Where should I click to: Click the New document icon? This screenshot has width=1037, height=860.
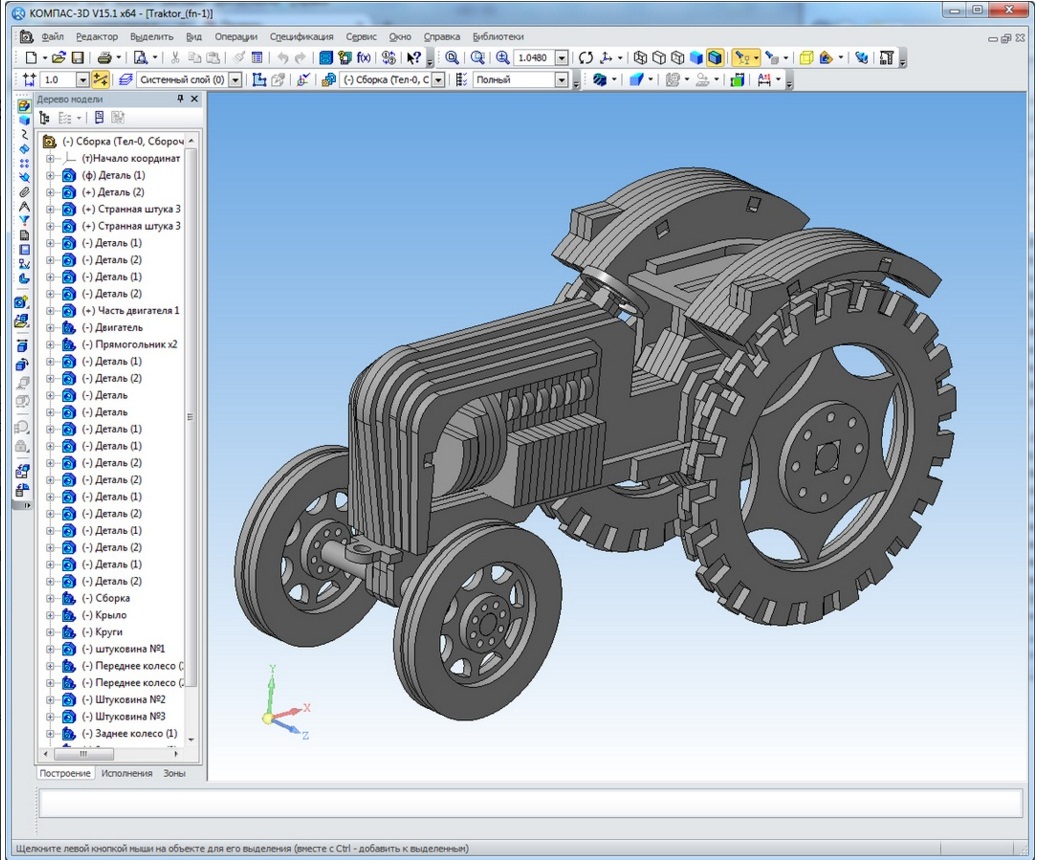(30, 58)
